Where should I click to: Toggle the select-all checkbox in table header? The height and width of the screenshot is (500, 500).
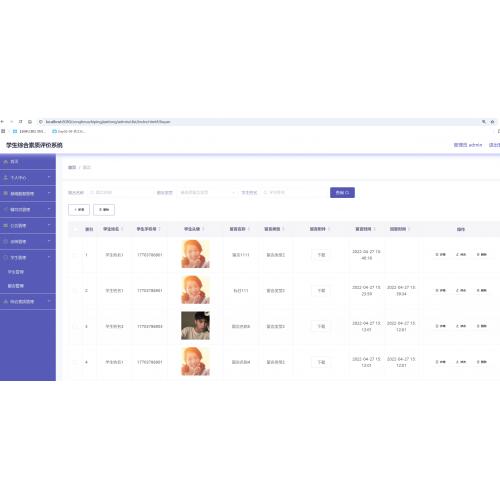(x=76, y=229)
